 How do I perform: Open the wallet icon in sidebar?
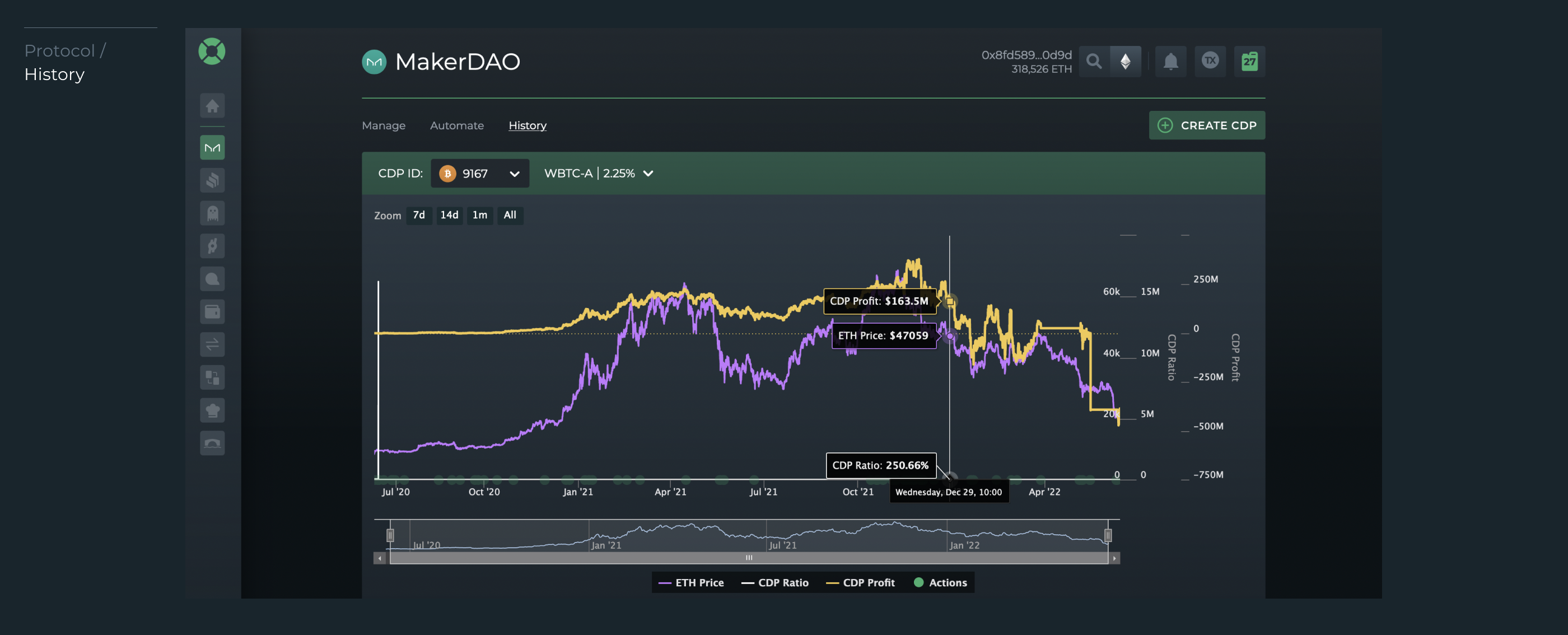coord(212,312)
